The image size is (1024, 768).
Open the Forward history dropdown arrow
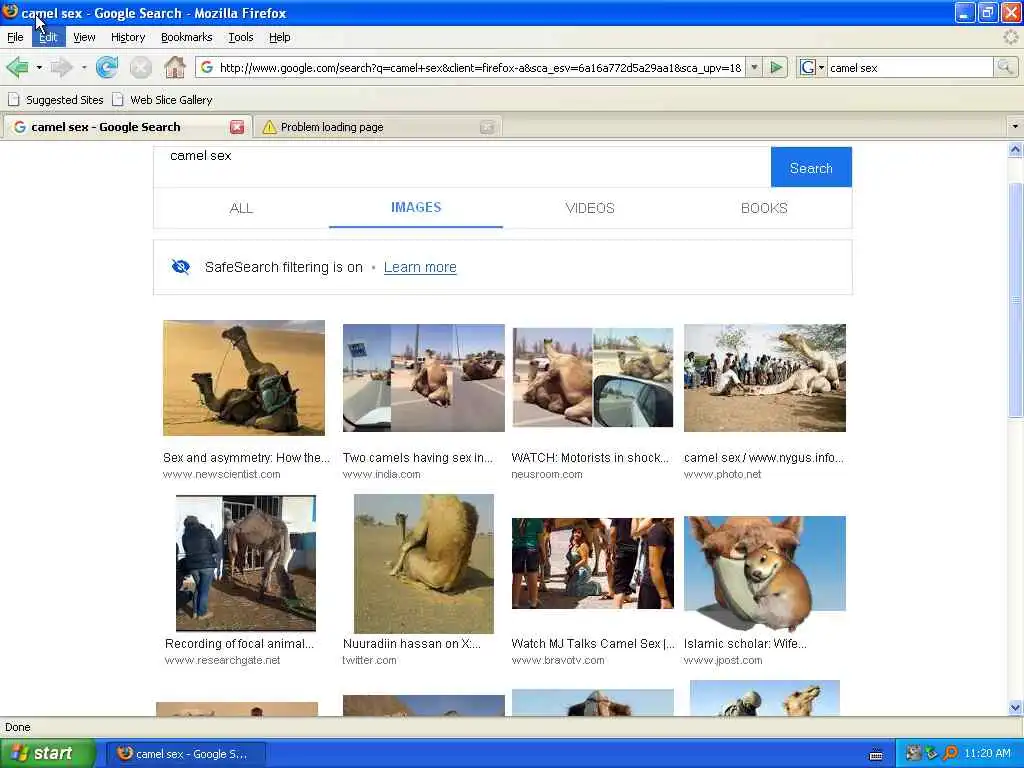(x=84, y=67)
